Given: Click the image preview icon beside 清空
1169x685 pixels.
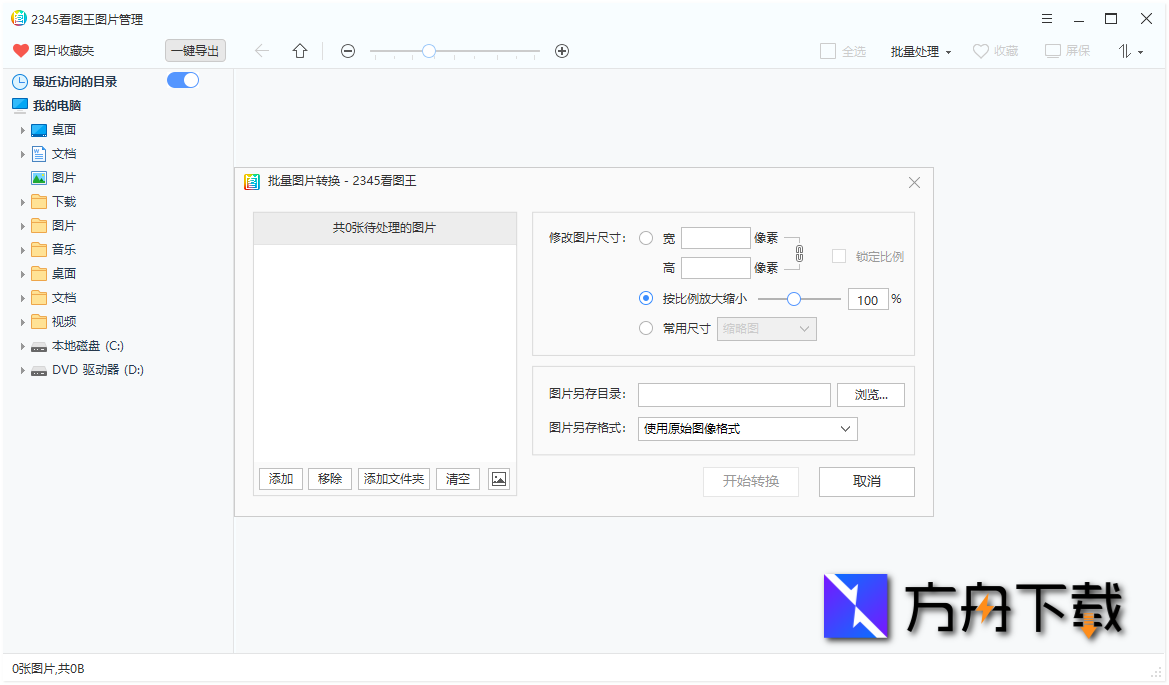Looking at the screenshot, I should pos(498,478).
